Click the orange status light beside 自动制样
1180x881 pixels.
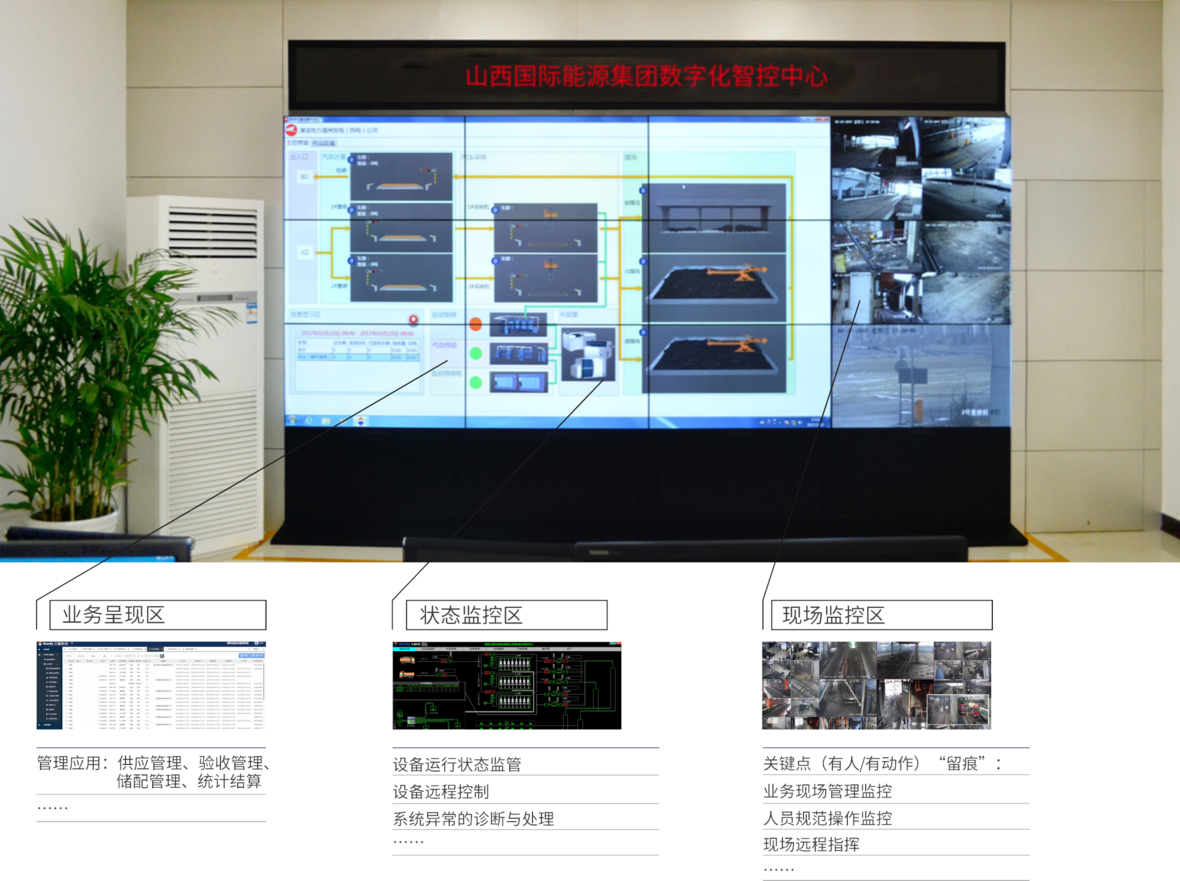pyautogui.click(x=476, y=324)
